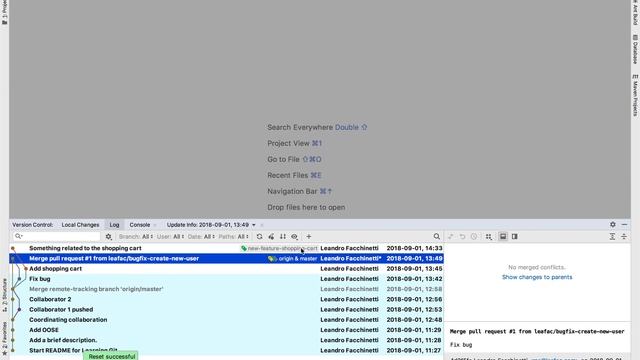
Task: Click the Group By icon in details toolbar
Action: [489, 236]
